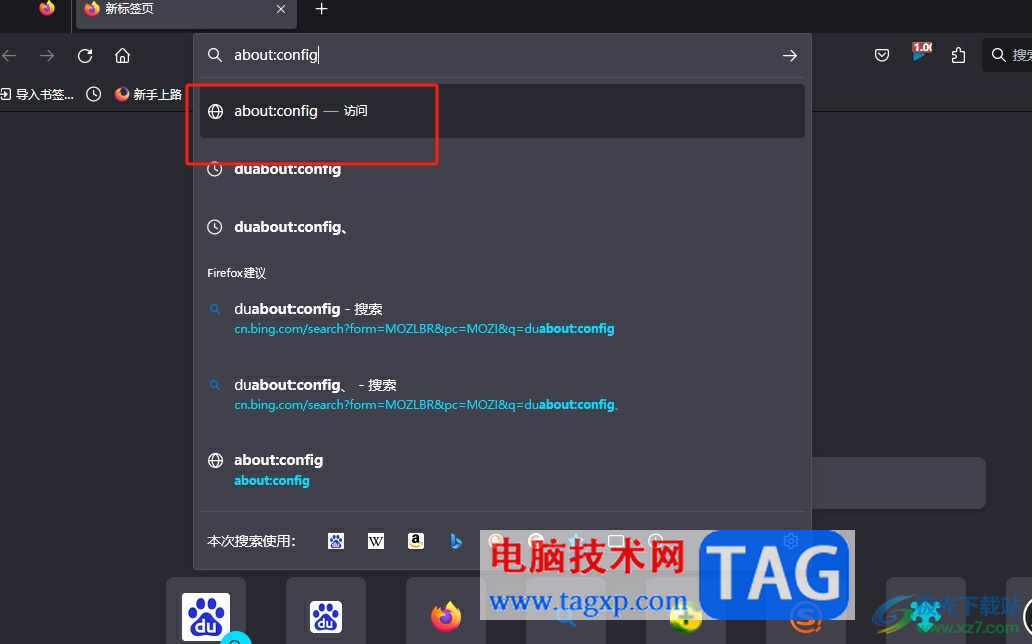
Task: Click the pinned Firefox tab icon
Action: pos(47,9)
